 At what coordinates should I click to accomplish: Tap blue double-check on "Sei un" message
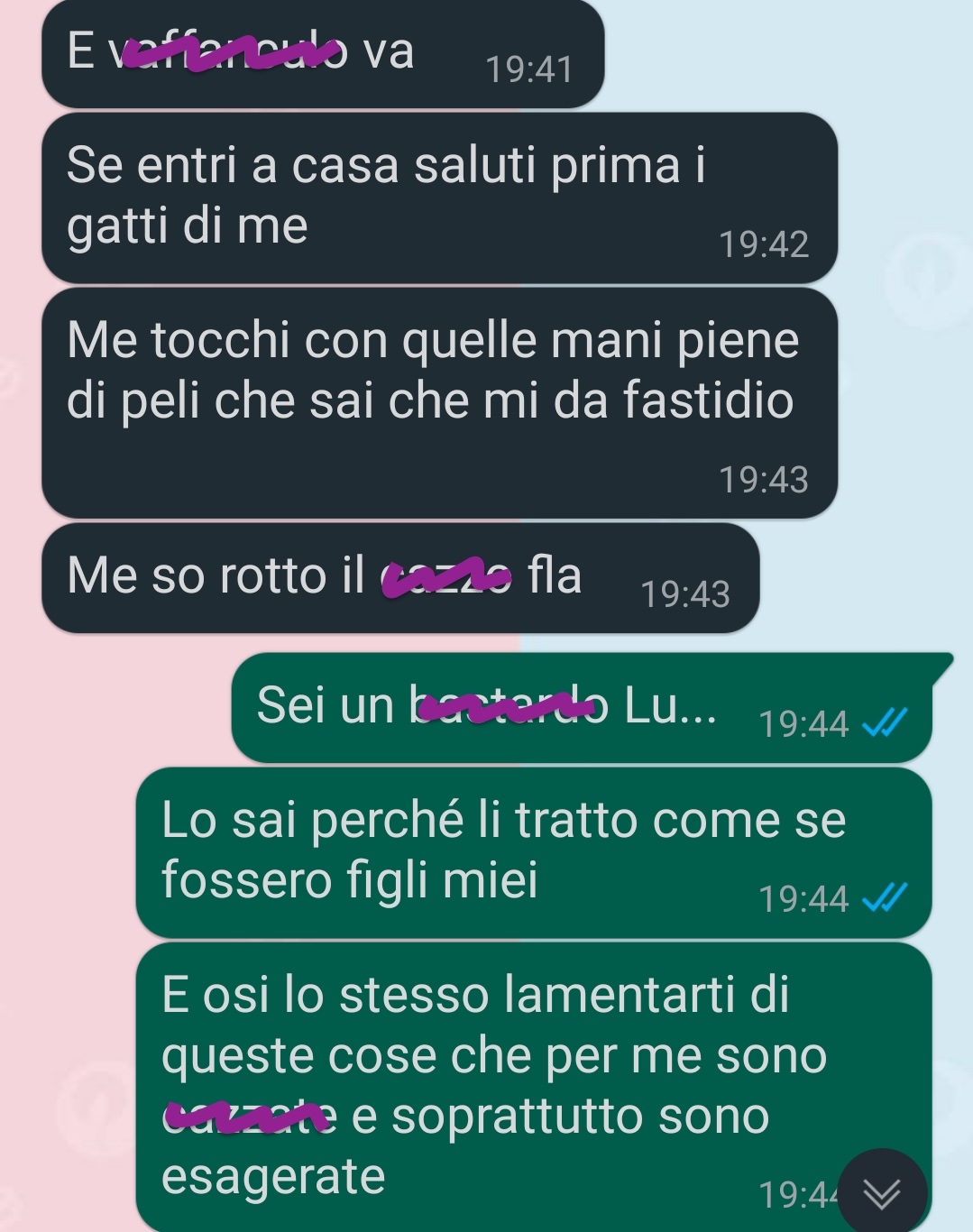point(885,722)
